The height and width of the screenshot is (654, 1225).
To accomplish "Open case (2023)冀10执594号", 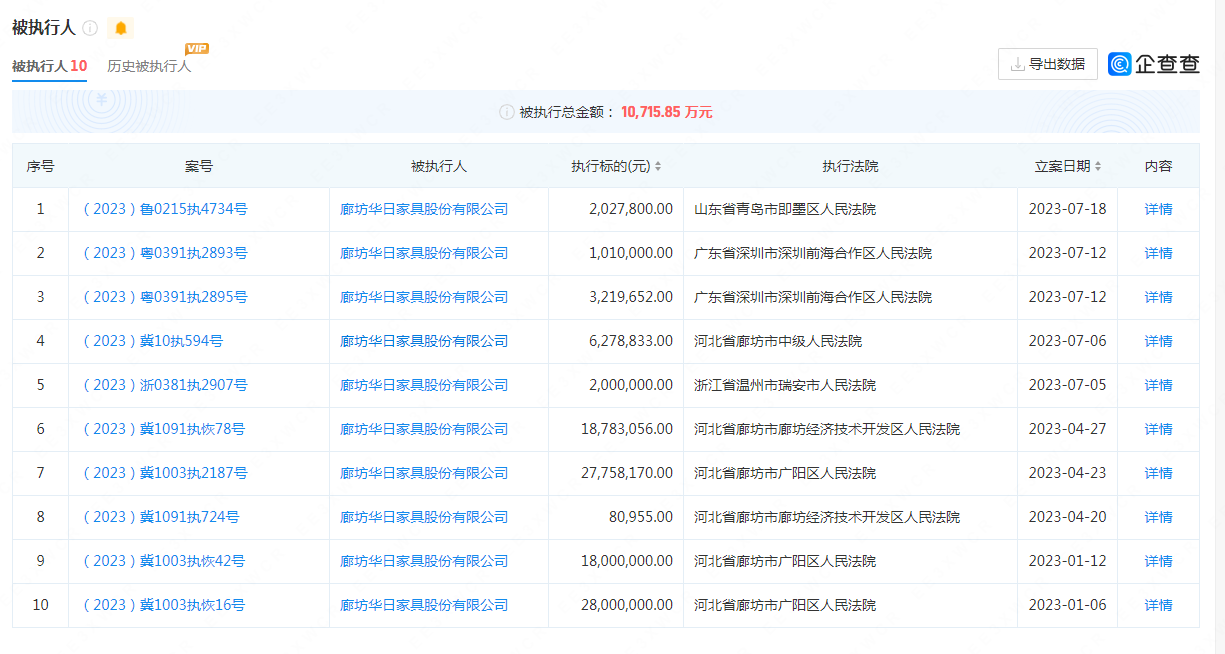I will [153, 341].
